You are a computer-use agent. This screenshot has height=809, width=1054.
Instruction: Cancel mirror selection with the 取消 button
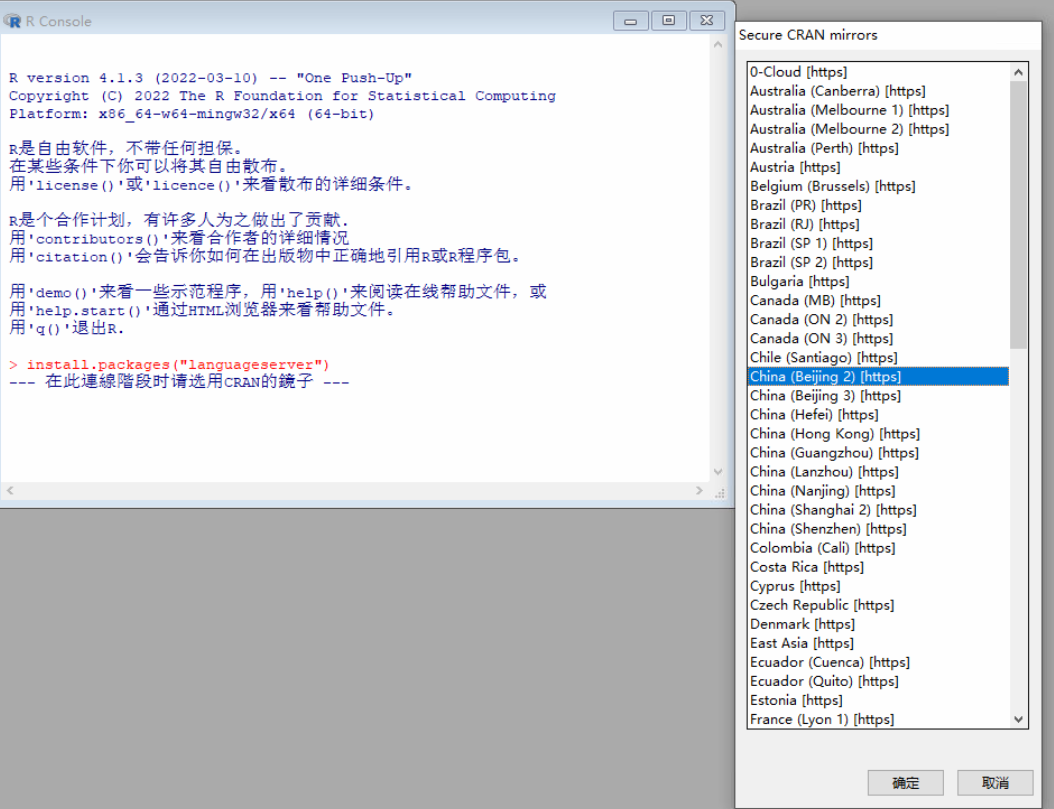[994, 783]
